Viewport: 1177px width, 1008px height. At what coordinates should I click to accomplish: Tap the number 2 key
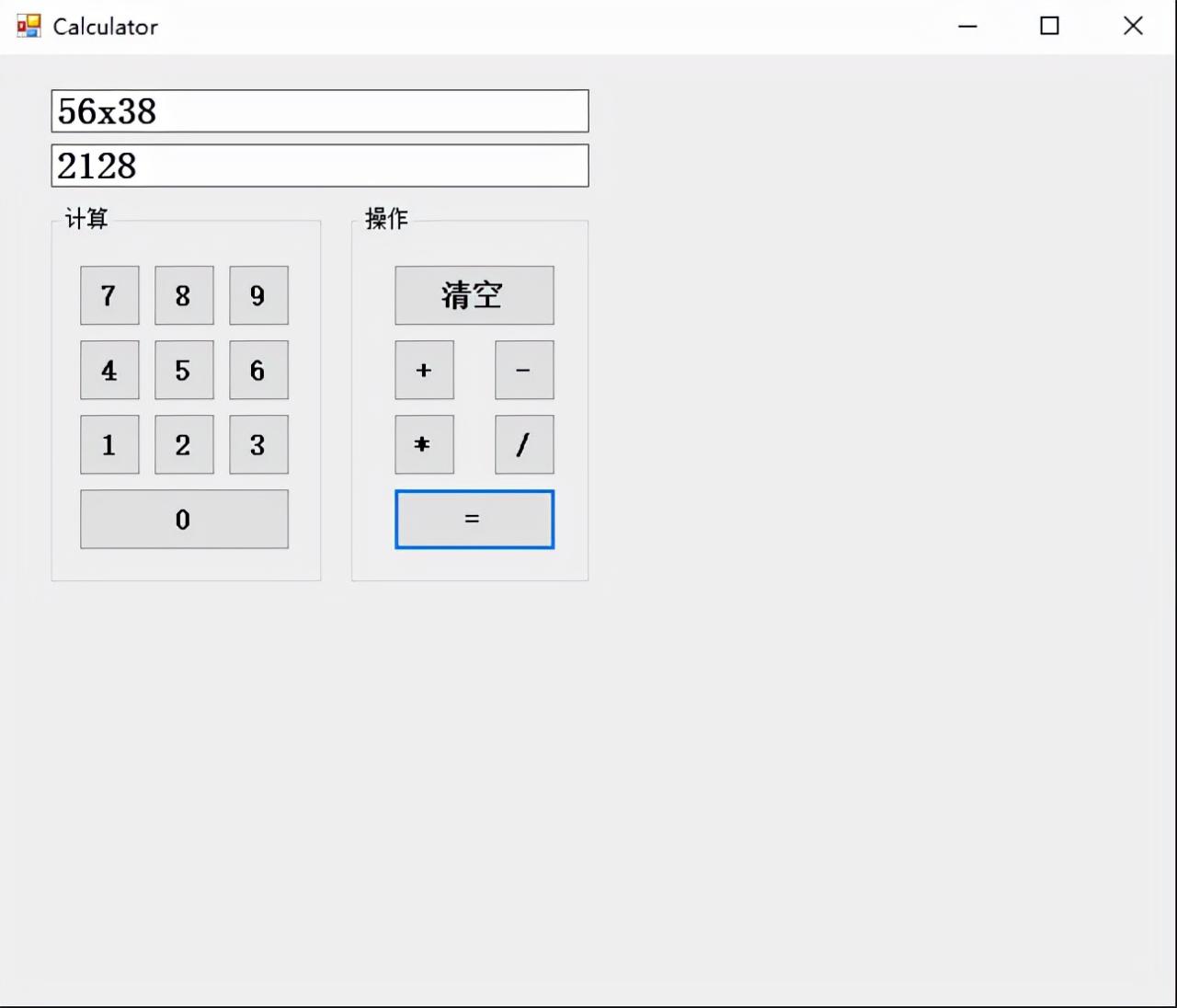click(184, 444)
